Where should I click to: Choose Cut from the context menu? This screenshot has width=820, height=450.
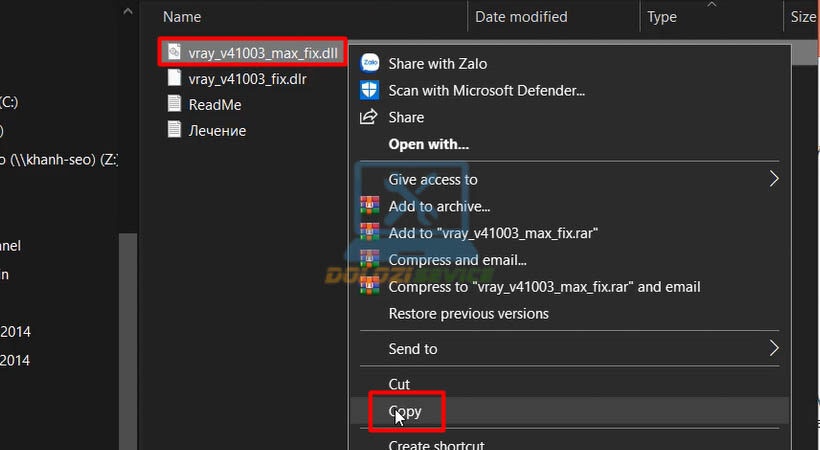coord(399,384)
